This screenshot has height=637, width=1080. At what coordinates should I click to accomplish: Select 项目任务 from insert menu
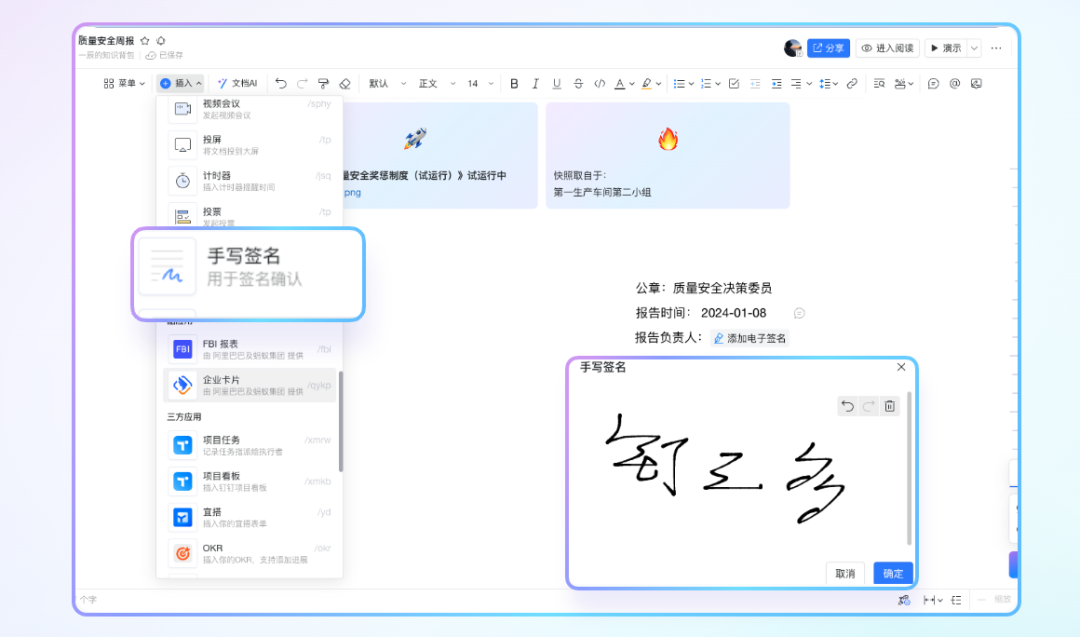(x=249, y=445)
